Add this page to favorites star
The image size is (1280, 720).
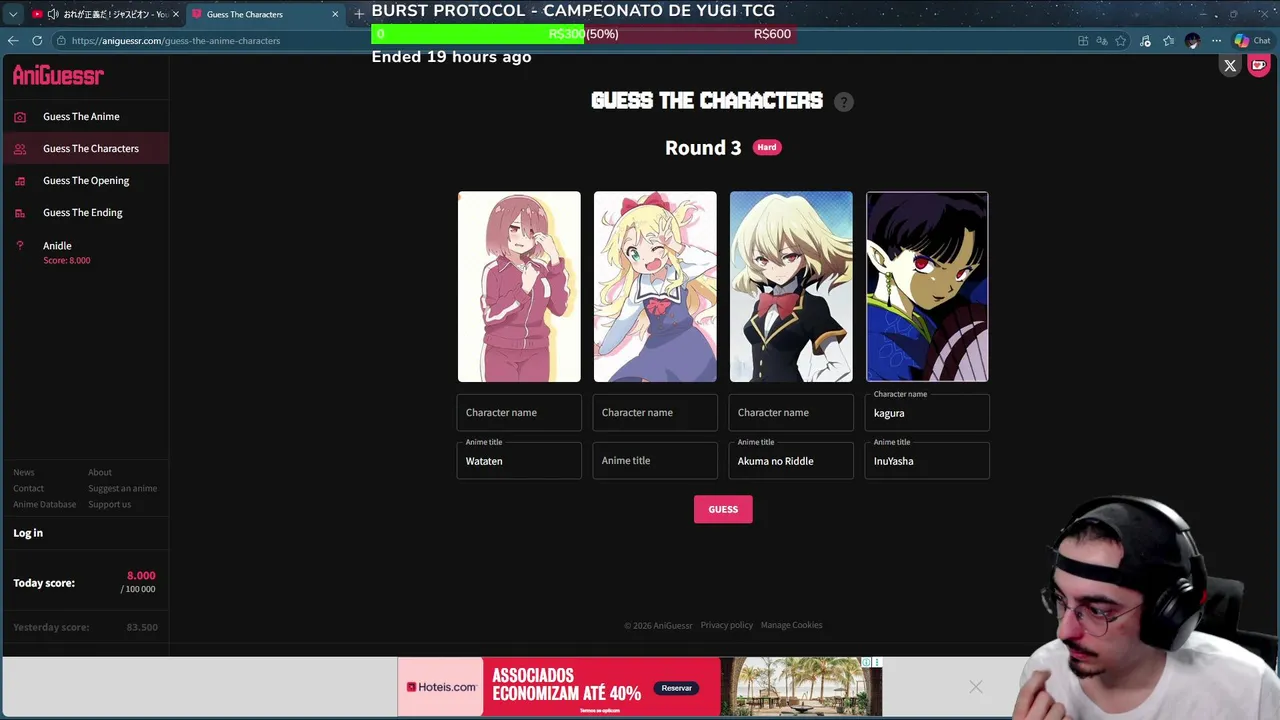click(1121, 41)
